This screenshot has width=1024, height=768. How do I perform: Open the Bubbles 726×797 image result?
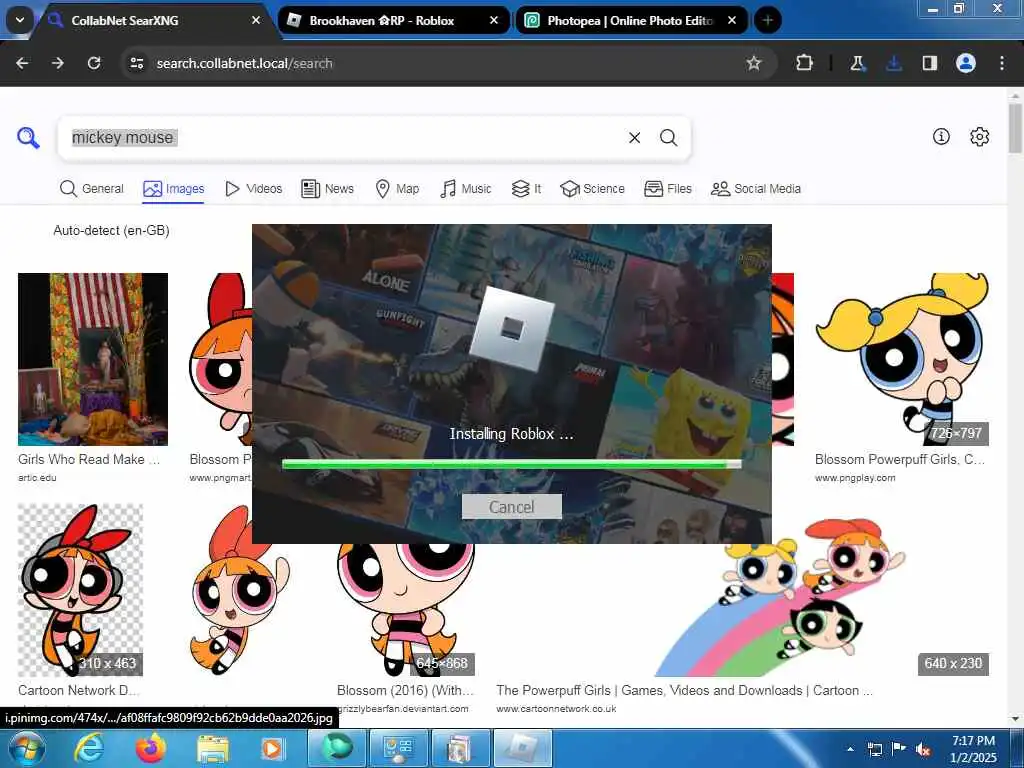[902, 359]
